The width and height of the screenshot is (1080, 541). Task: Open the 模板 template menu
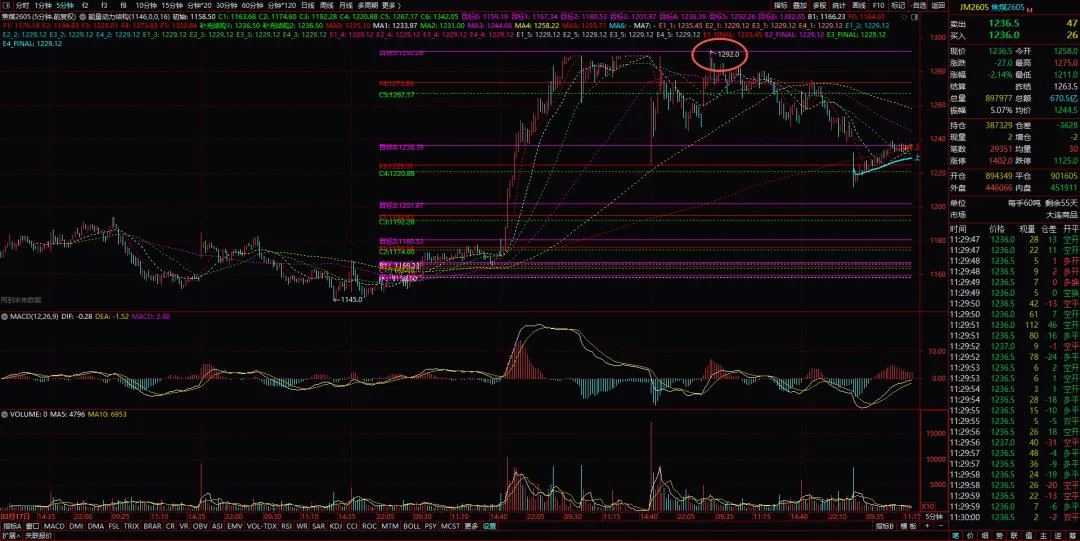(908, 526)
